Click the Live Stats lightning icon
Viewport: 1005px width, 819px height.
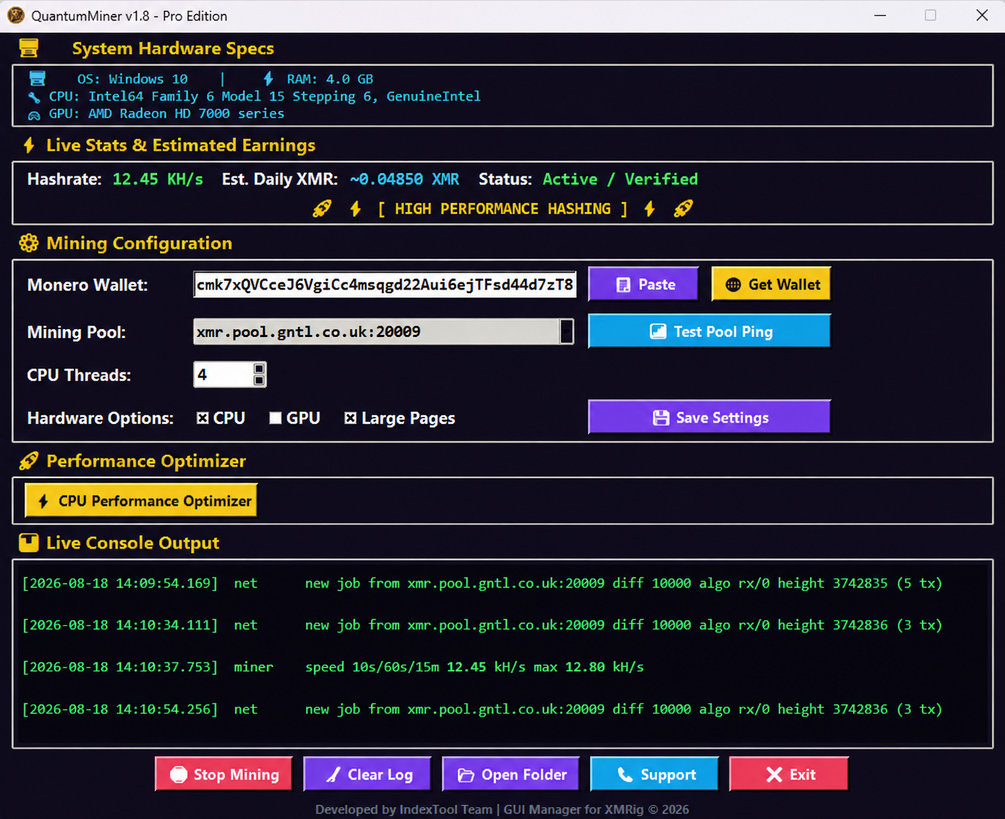(x=29, y=145)
